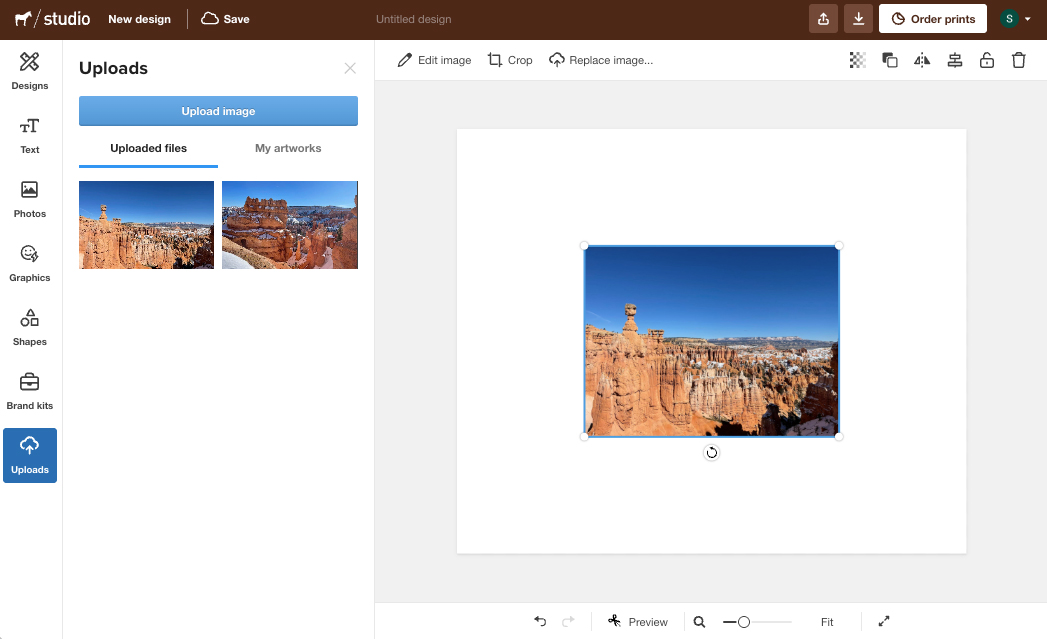Image resolution: width=1047 pixels, height=639 pixels.
Task: Delete the selected image
Action: [x=1019, y=60]
